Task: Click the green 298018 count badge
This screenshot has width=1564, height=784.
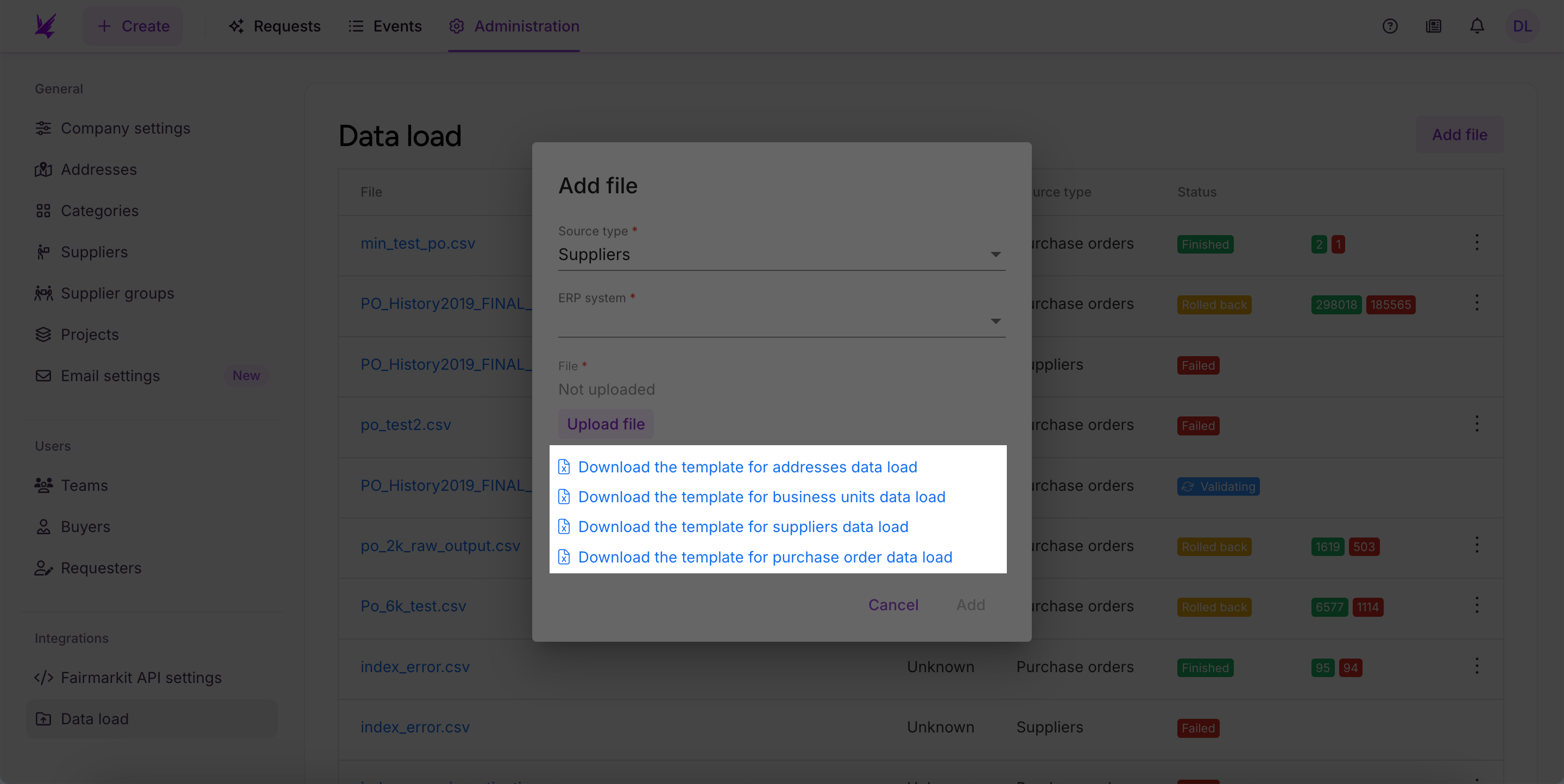Action: point(1336,304)
